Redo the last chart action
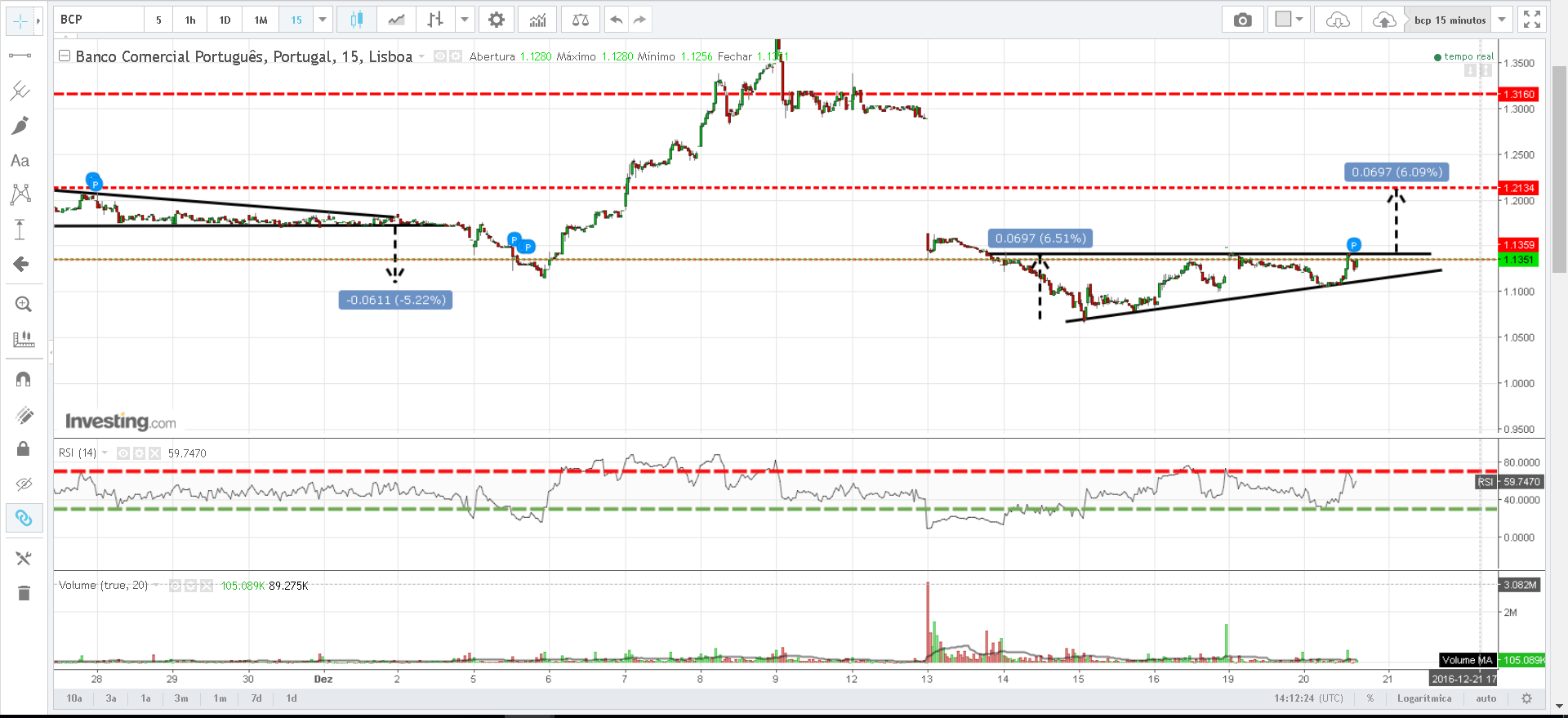The image size is (1568, 718). tap(640, 20)
